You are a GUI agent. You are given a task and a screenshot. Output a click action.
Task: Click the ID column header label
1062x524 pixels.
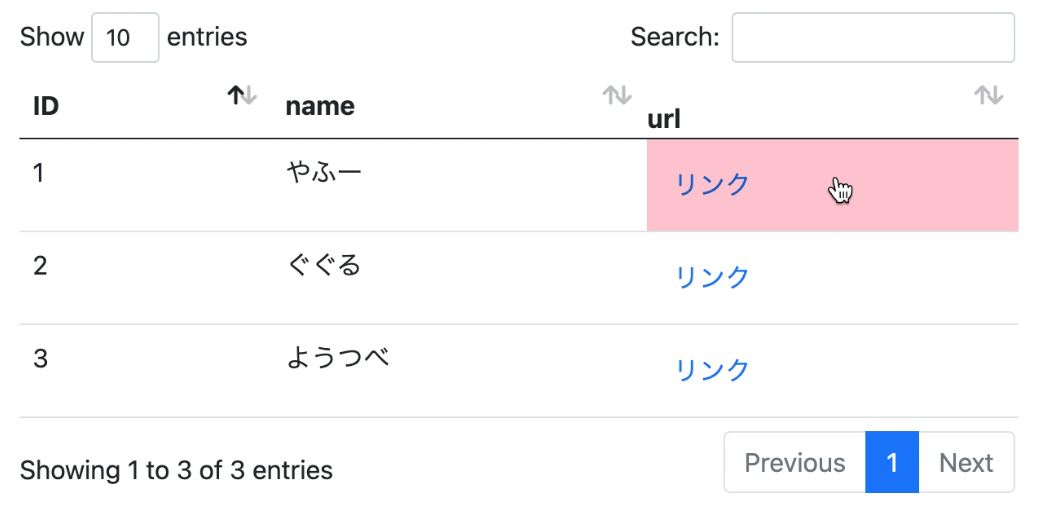tap(46, 106)
